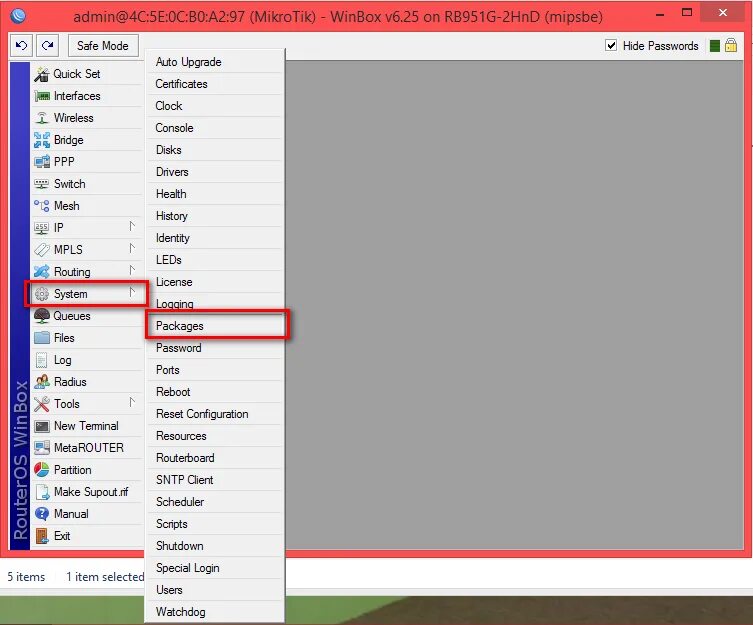This screenshot has width=753, height=625.
Task: Open the Scripts menu entry
Action: pos(215,524)
